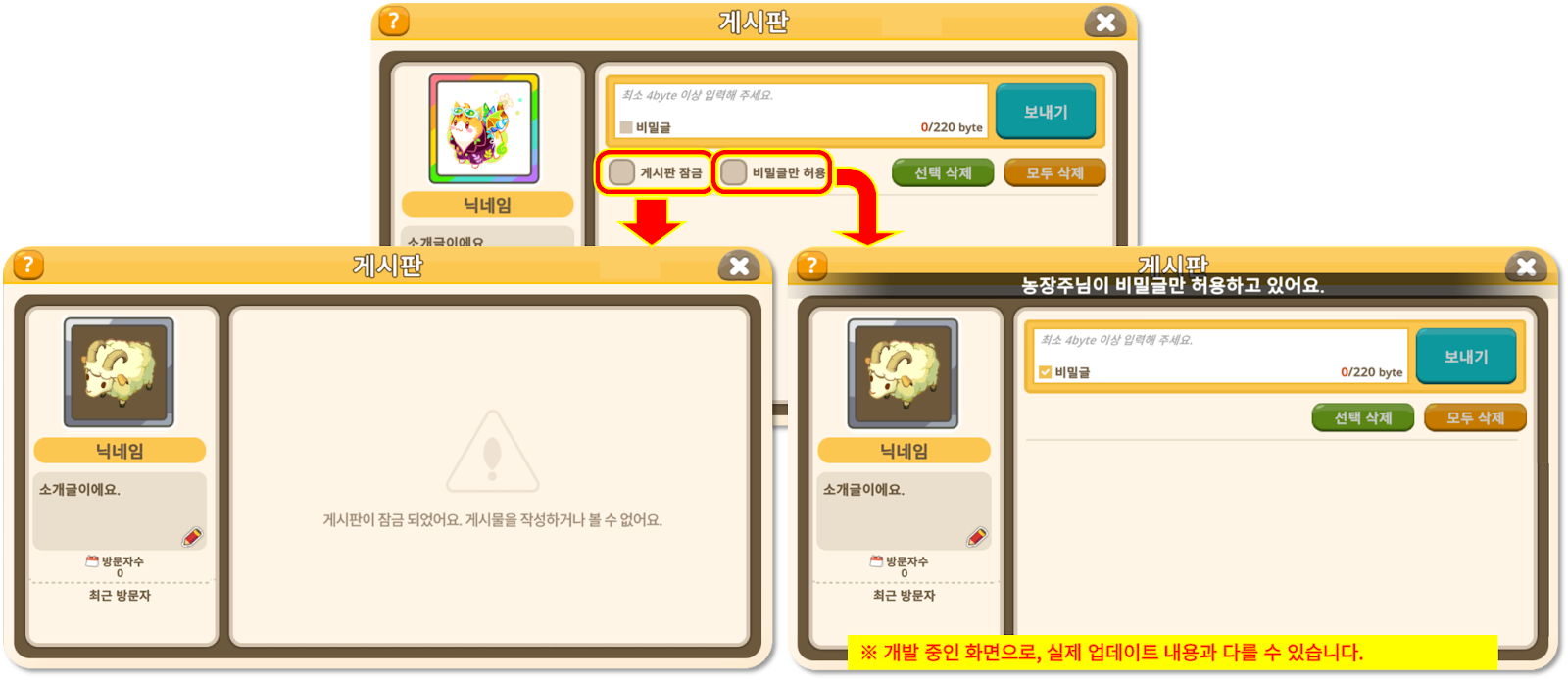Click 방문자수 calendar icon in secret-only board profile
This screenshot has height=680, width=1568.
point(876,561)
